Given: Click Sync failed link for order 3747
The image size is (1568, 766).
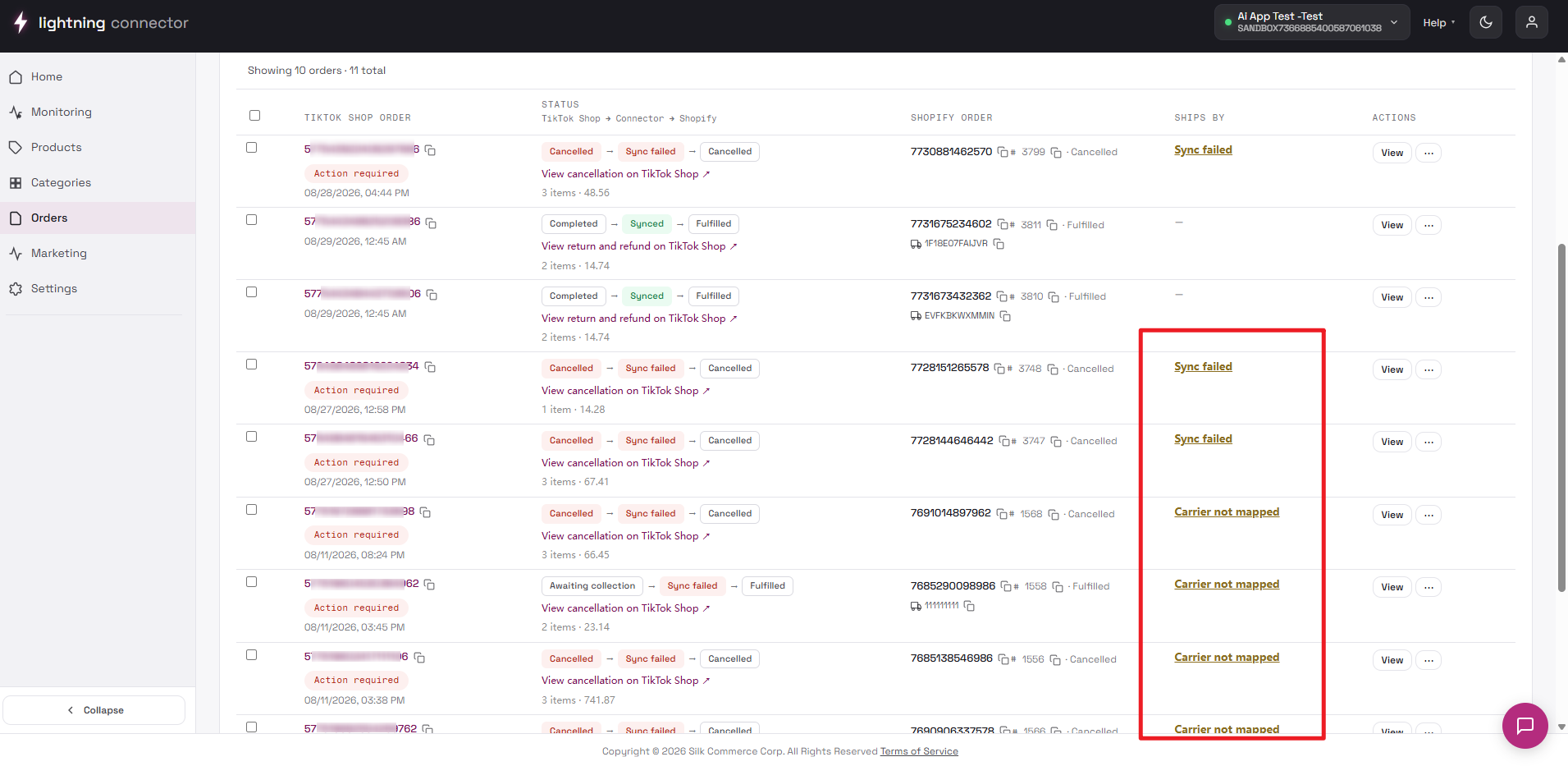Looking at the screenshot, I should (x=1203, y=439).
